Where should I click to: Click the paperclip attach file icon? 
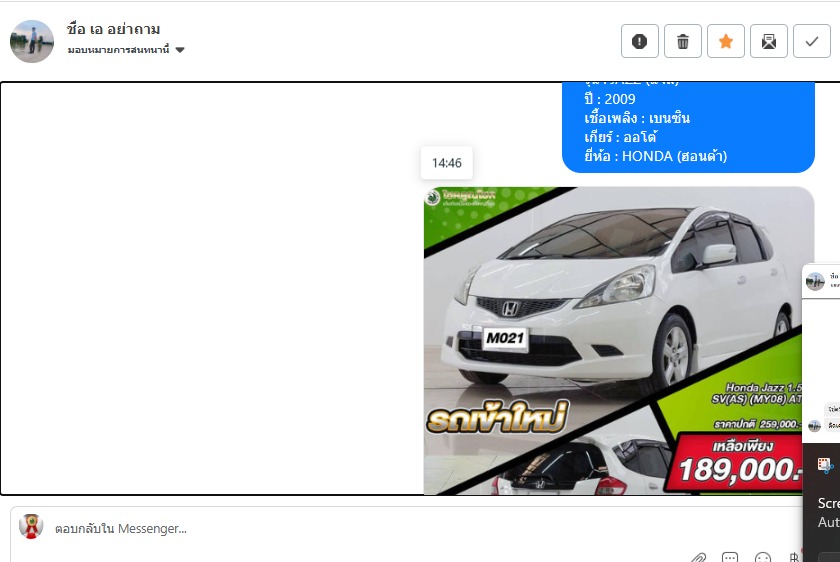click(699, 556)
